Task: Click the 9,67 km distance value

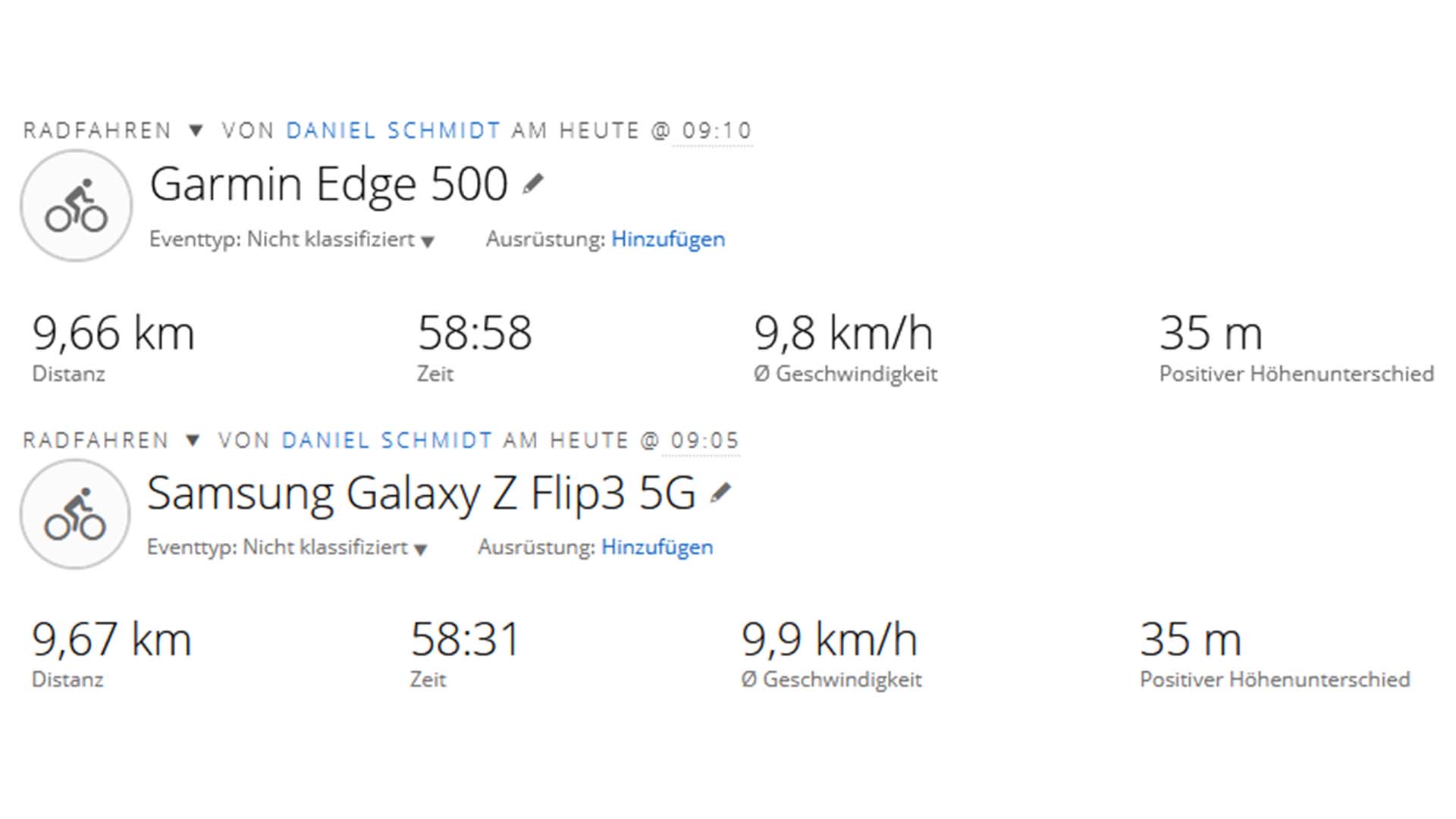Action: tap(111, 639)
